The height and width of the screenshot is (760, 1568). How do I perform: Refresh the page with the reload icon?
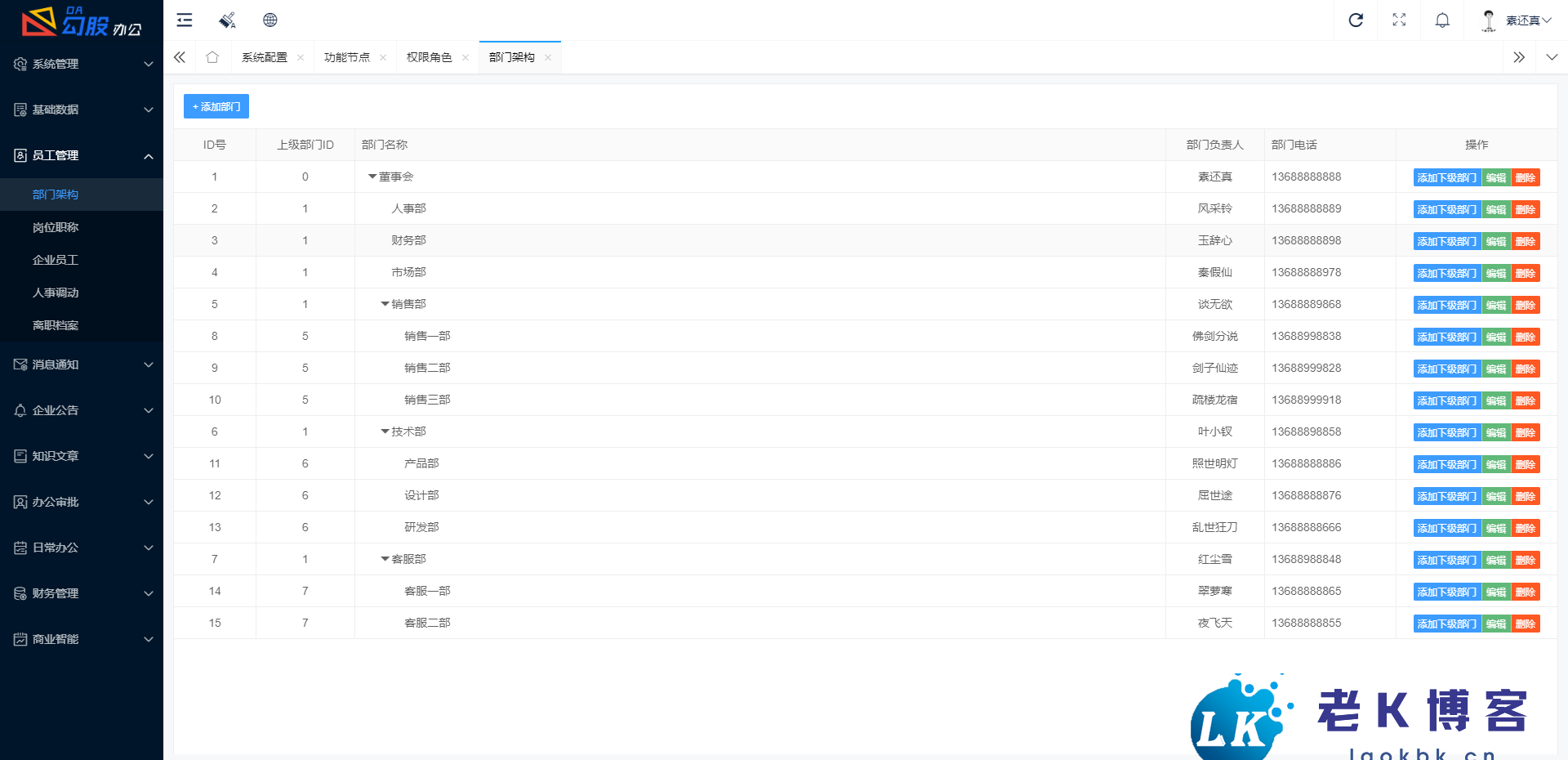point(1356,20)
